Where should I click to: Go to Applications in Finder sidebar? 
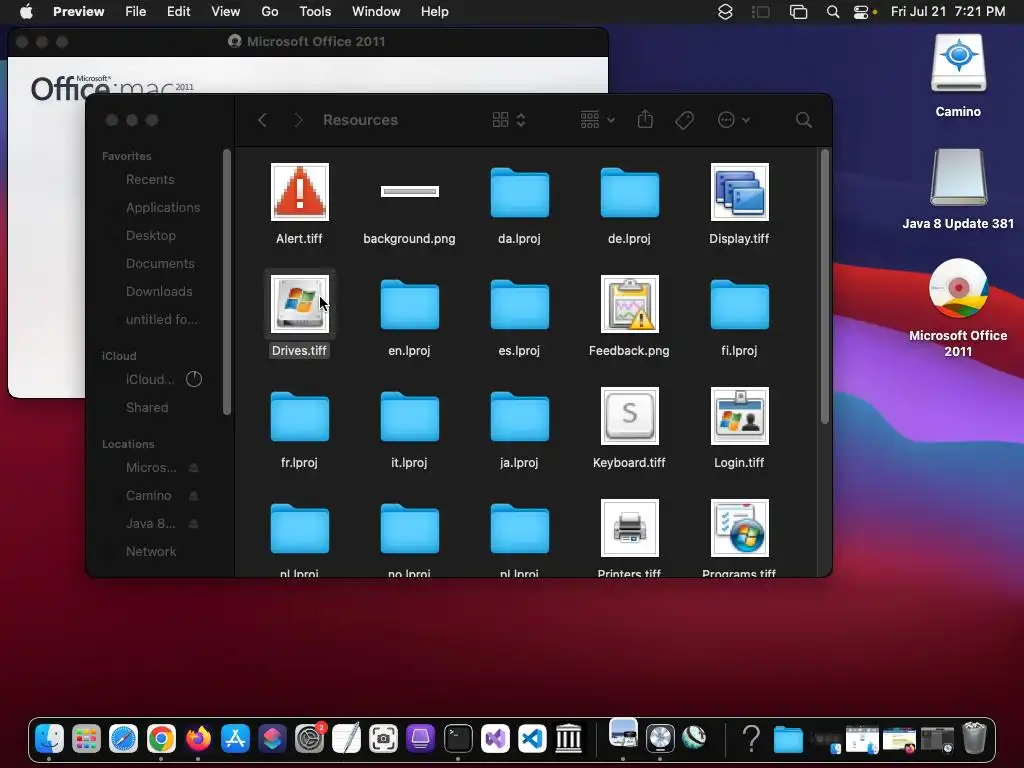163,208
